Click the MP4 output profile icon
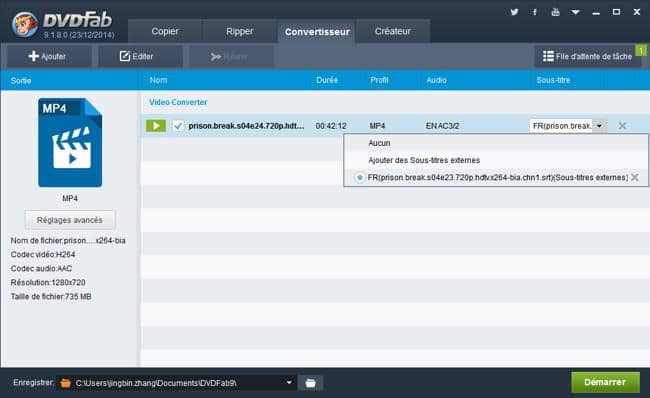 pyautogui.click(x=70, y=143)
